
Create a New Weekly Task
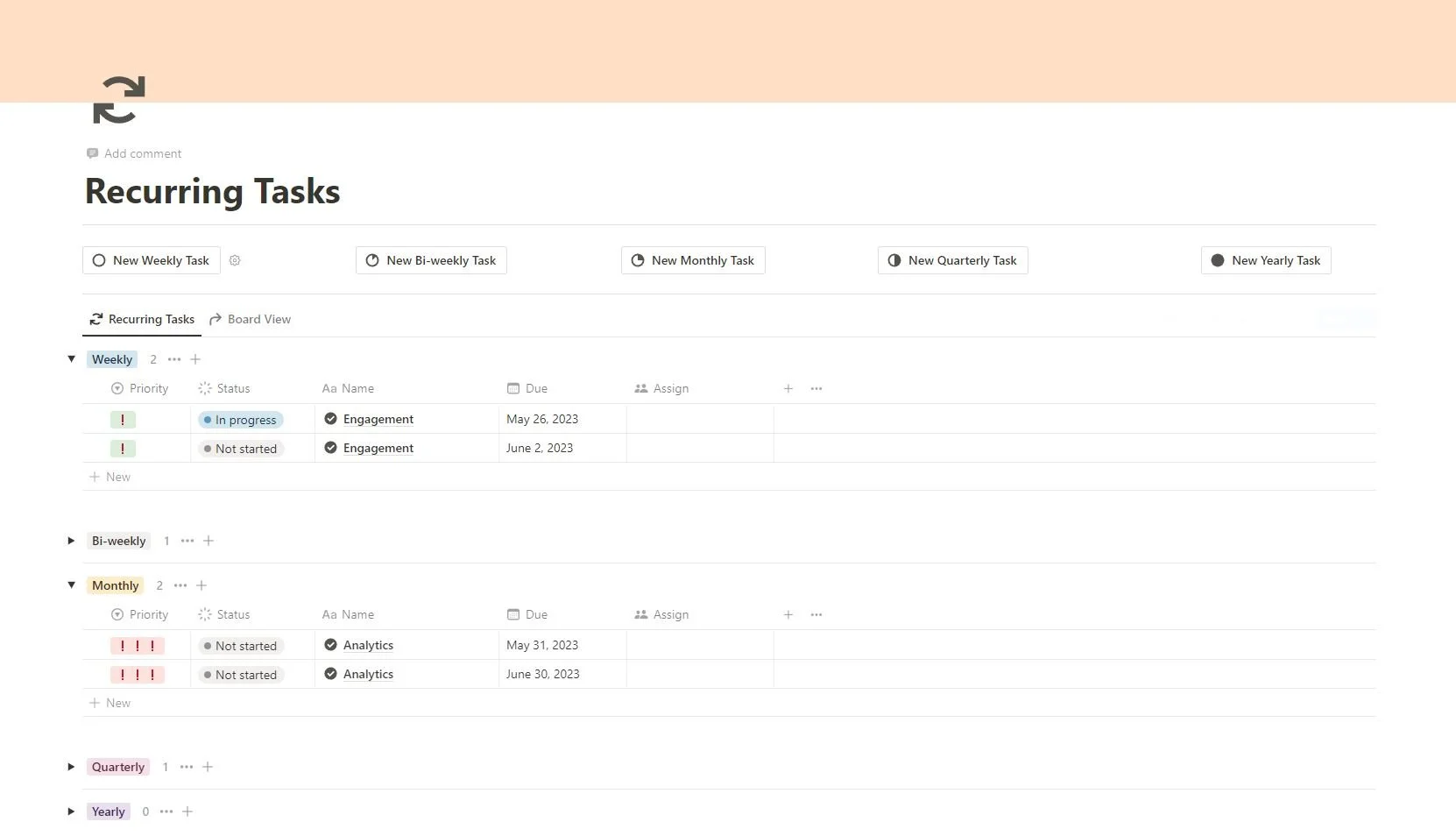pyautogui.click(x=152, y=260)
